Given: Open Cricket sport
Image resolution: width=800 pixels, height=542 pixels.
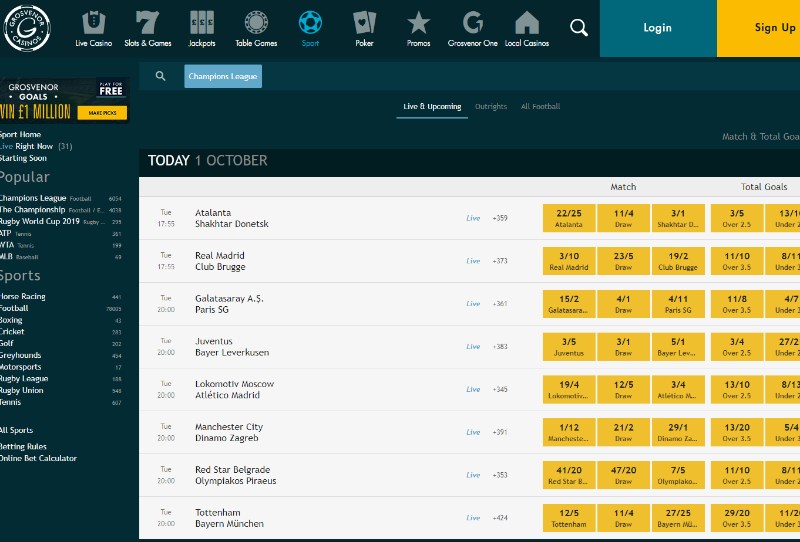Looking at the screenshot, I should point(61,332).
